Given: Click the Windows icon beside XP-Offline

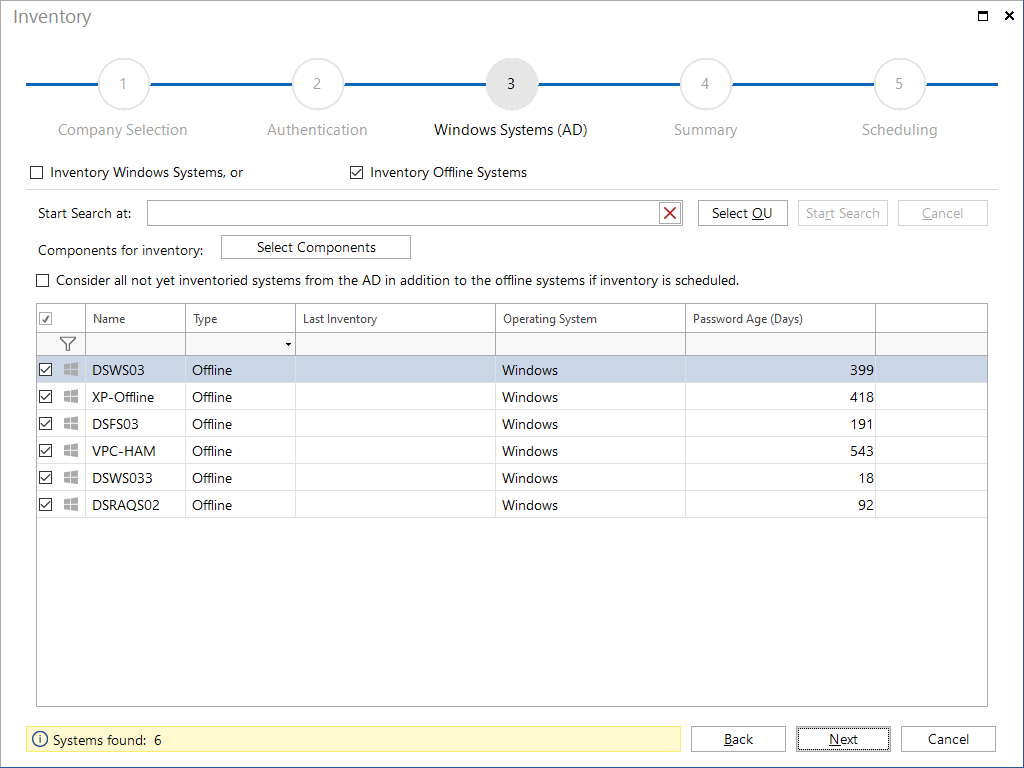Looking at the screenshot, I should pyautogui.click(x=71, y=396).
